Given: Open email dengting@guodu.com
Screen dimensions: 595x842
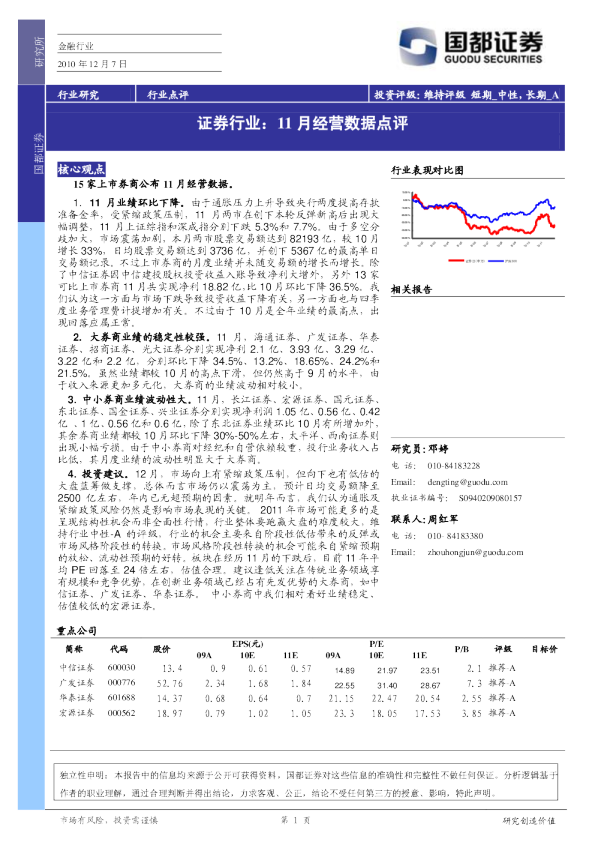Looking at the screenshot, I should coord(467,482).
